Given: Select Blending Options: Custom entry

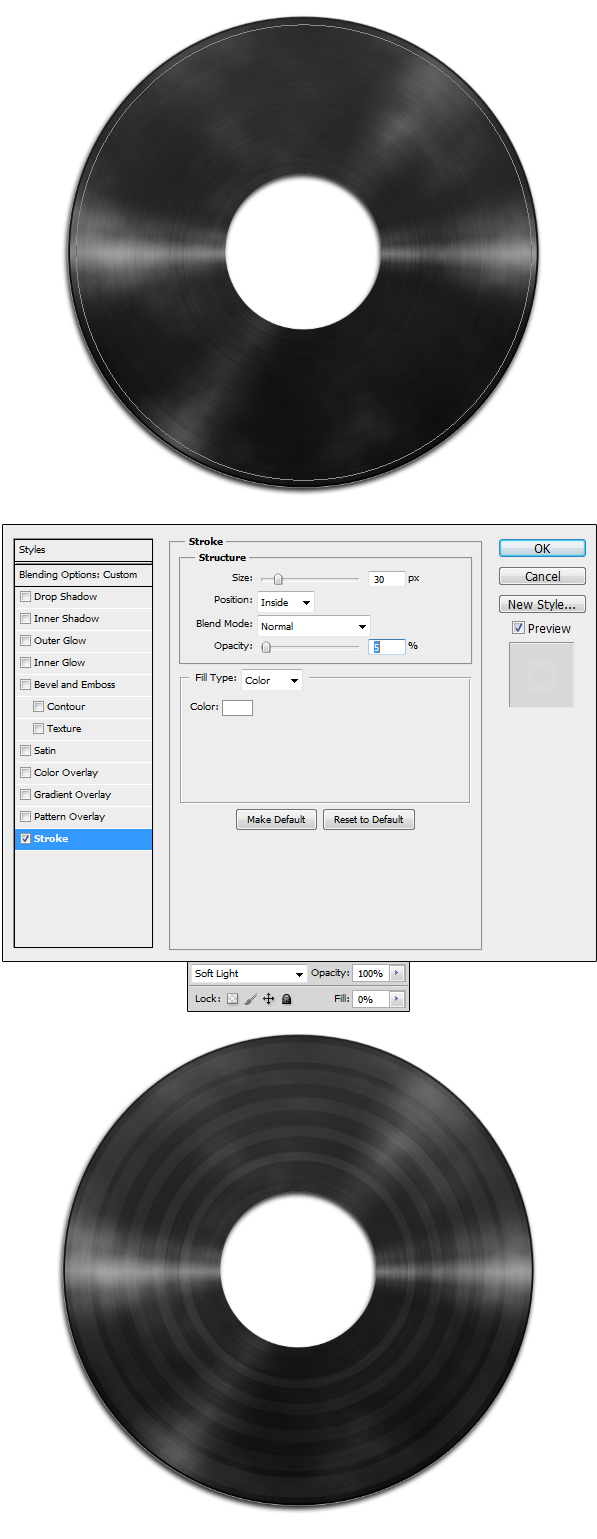Looking at the screenshot, I should (x=83, y=575).
